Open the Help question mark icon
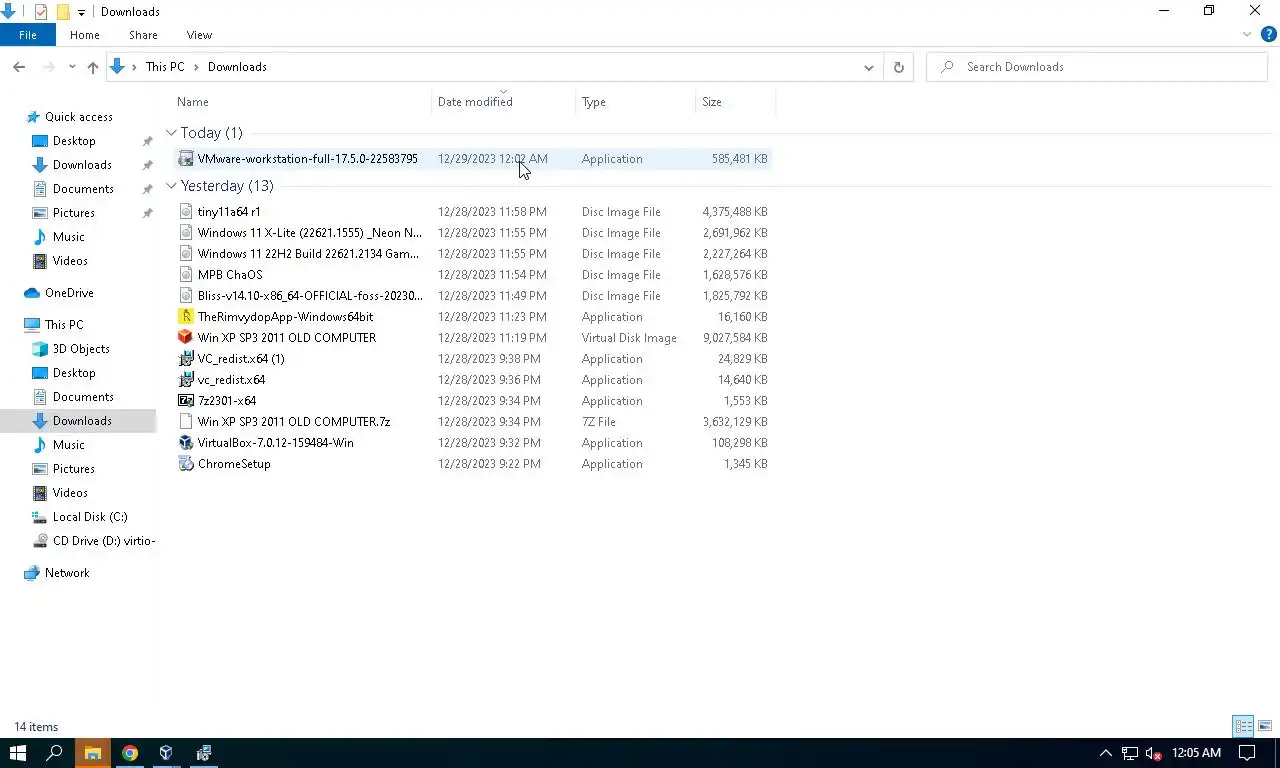The height and width of the screenshot is (768, 1280). coord(1268,34)
